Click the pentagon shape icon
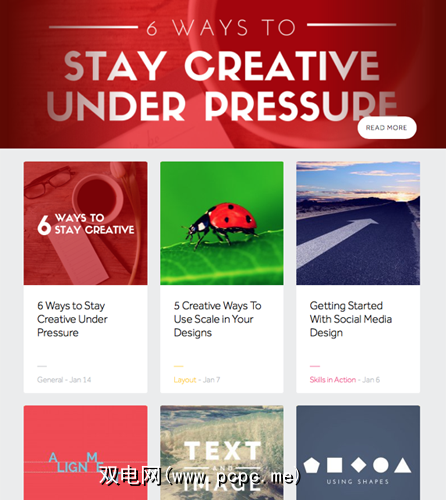This screenshot has width=446, height=500. [312, 465]
